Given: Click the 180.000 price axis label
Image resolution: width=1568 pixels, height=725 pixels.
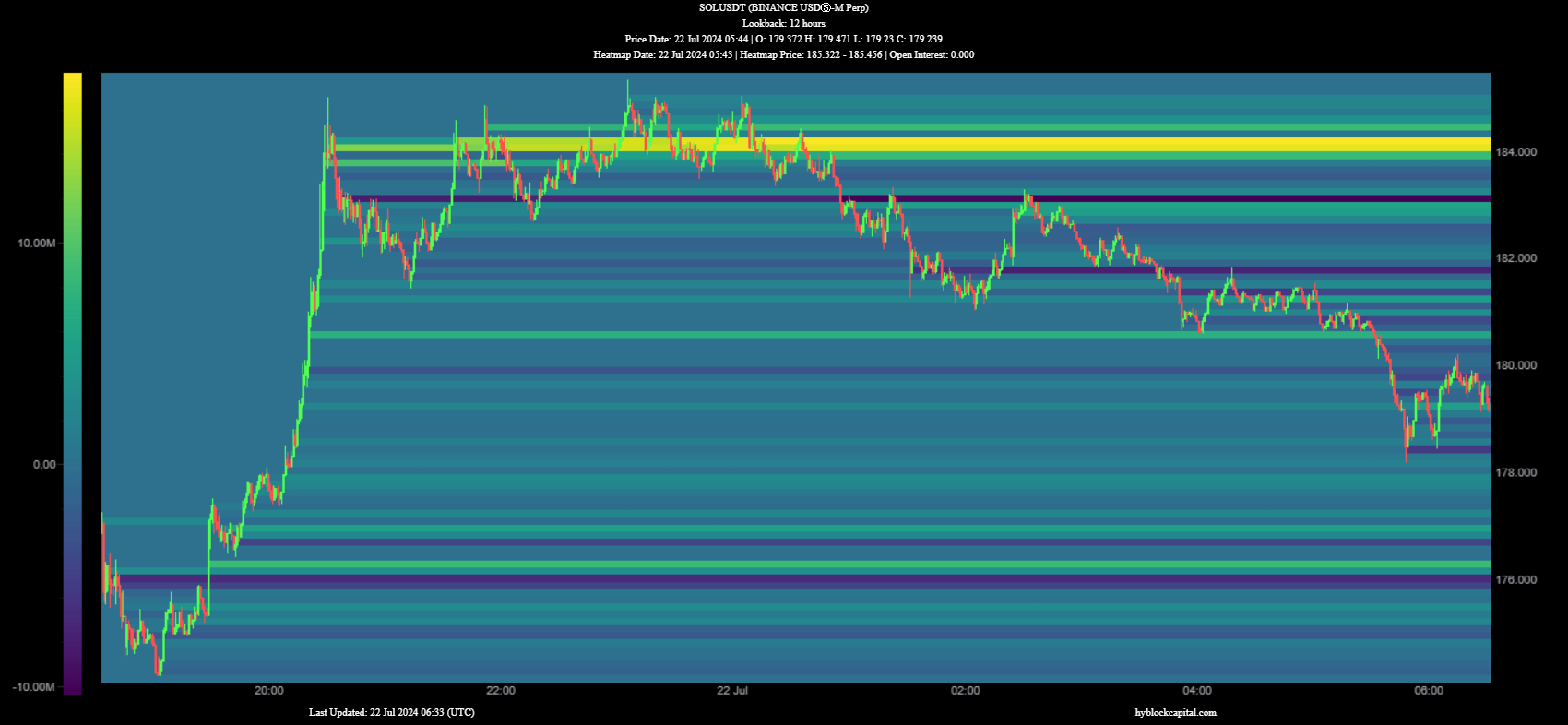Looking at the screenshot, I should tap(1516, 365).
